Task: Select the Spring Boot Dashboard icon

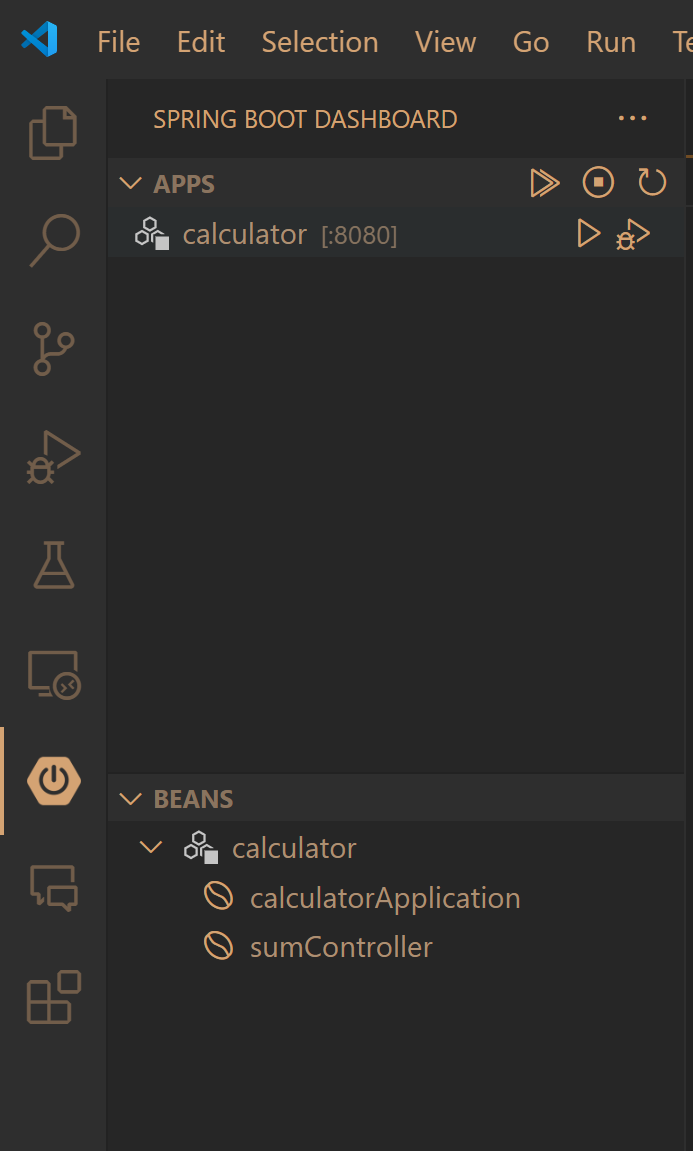Action: click(x=54, y=781)
